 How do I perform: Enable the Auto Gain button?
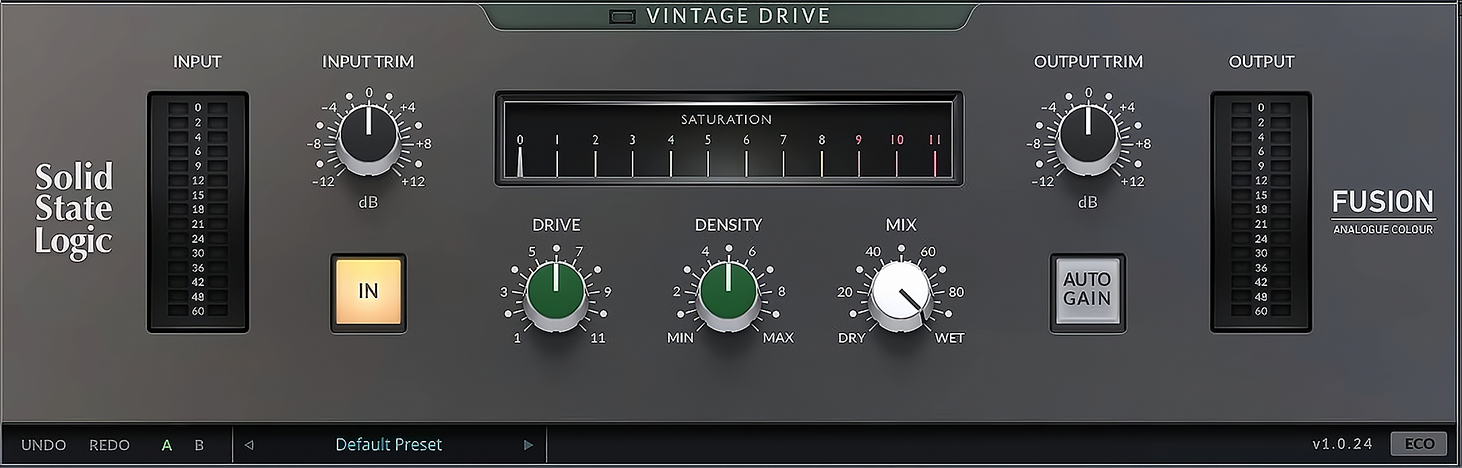coord(1087,292)
